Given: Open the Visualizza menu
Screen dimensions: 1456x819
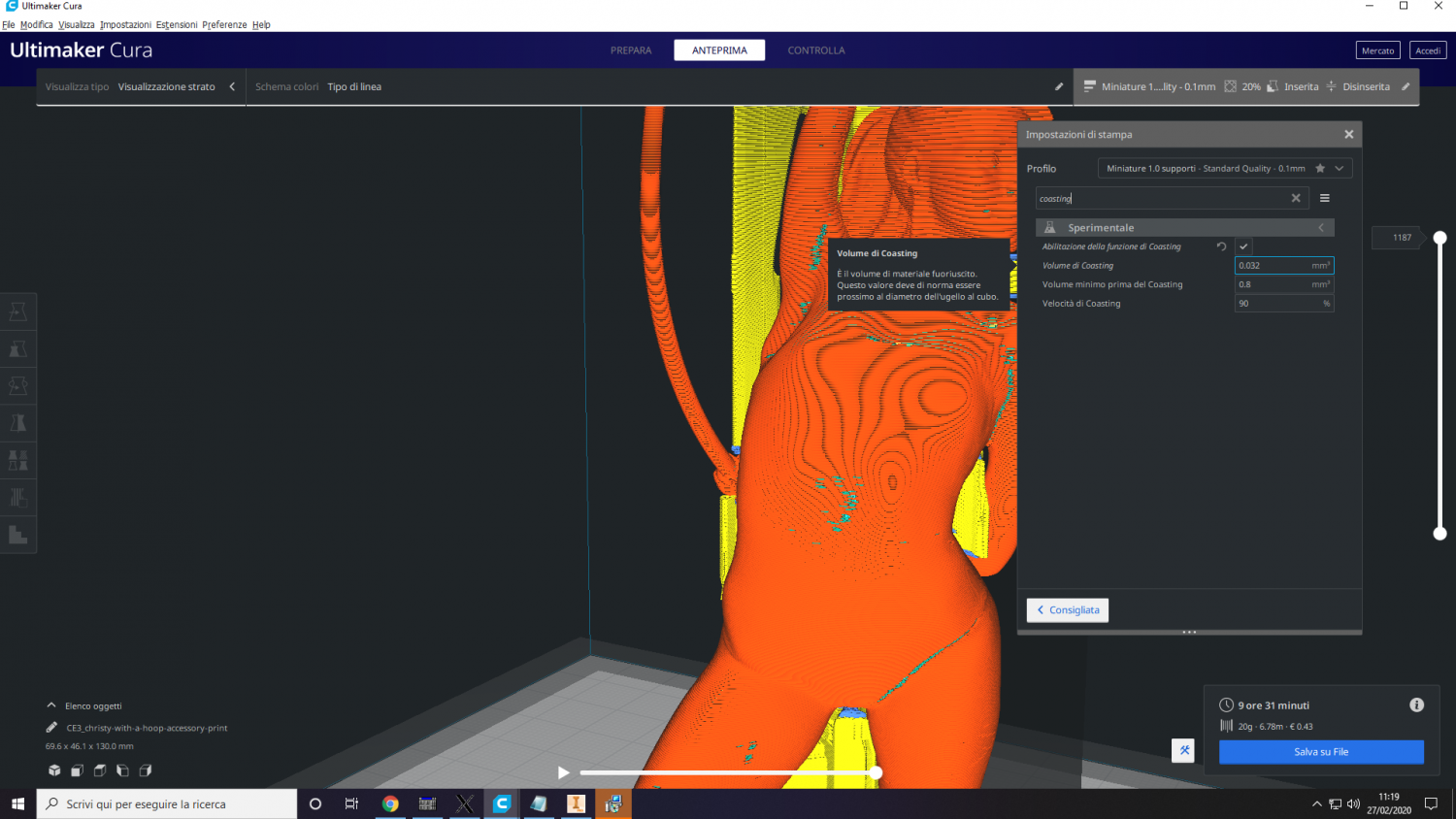Looking at the screenshot, I should click(77, 24).
